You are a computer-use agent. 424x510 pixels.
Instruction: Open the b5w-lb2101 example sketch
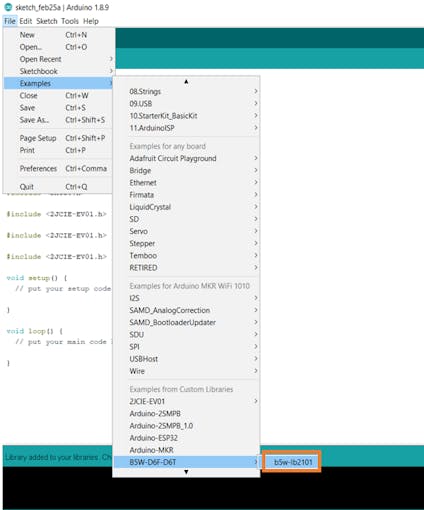pyautogui.click(x=293, y=462)
